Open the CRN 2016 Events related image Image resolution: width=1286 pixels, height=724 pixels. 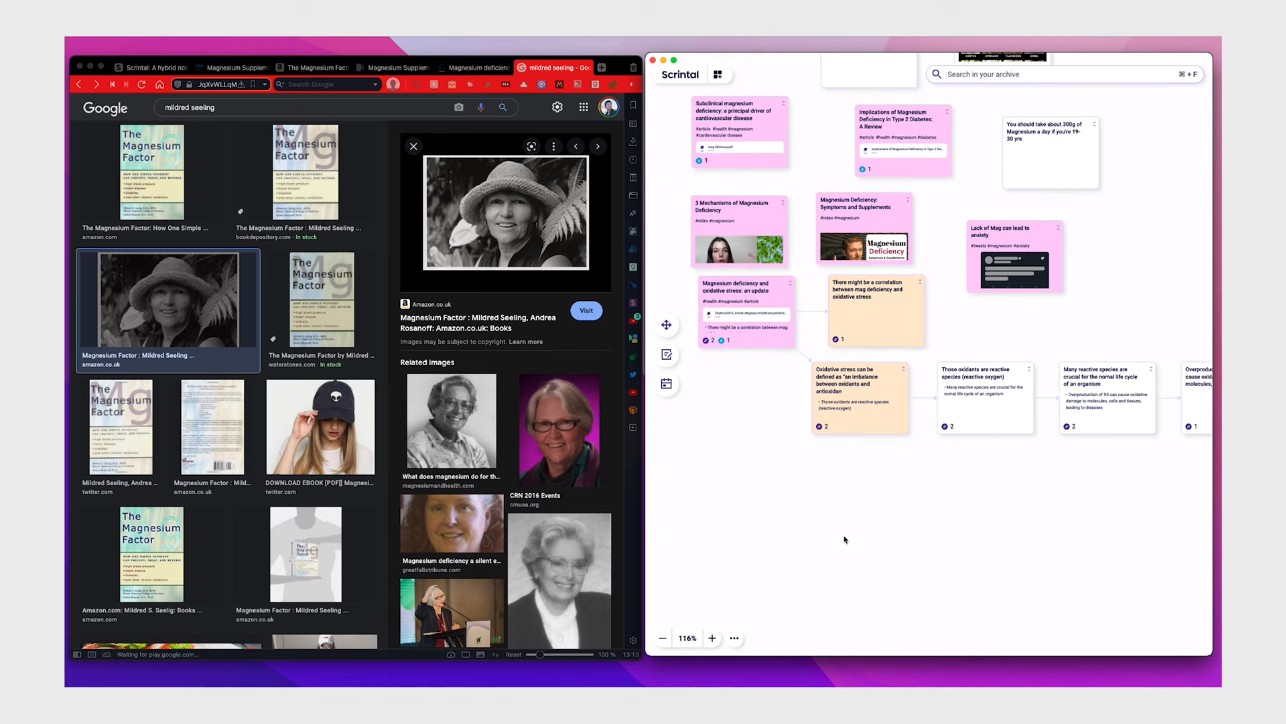[559, 432]
